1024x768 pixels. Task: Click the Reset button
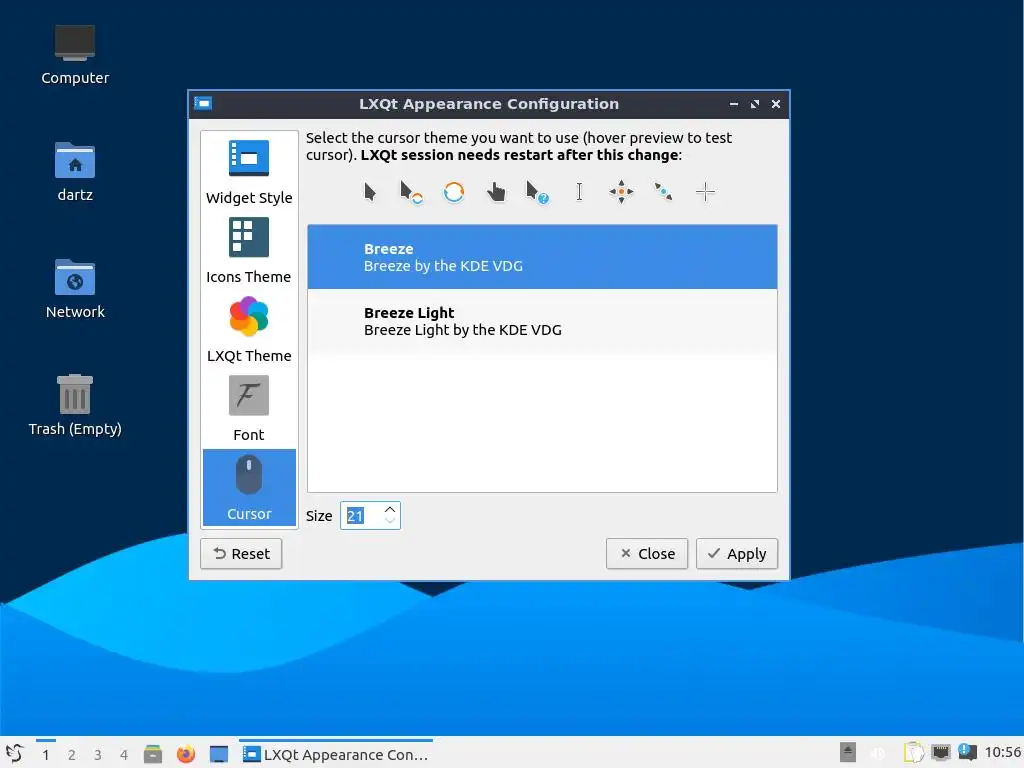coord(241,554)
